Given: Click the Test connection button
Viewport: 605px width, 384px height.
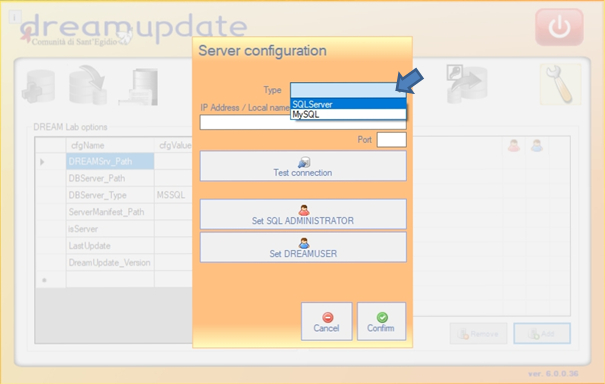Looking at the screenshot, I should pyautogui.click(x=303, y=166).
